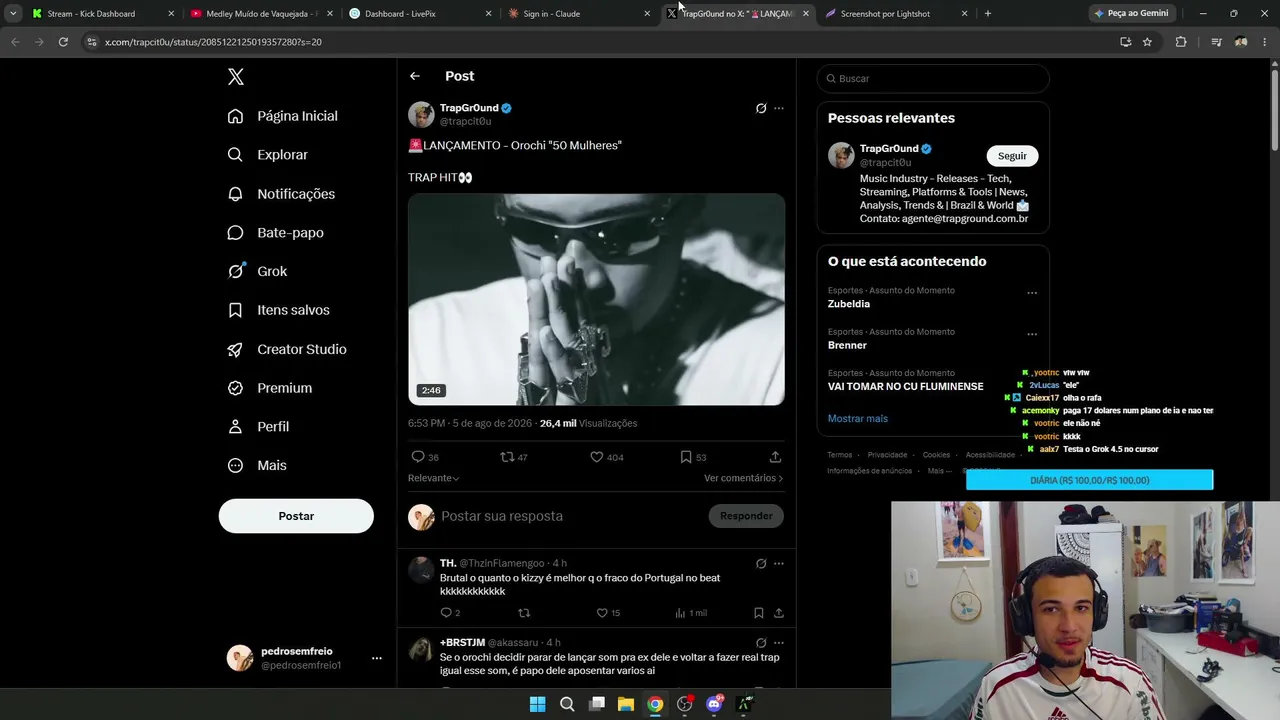Expand the Mais menu
The width and height of the screenshot is (1280, 720).
click(257, 466)
